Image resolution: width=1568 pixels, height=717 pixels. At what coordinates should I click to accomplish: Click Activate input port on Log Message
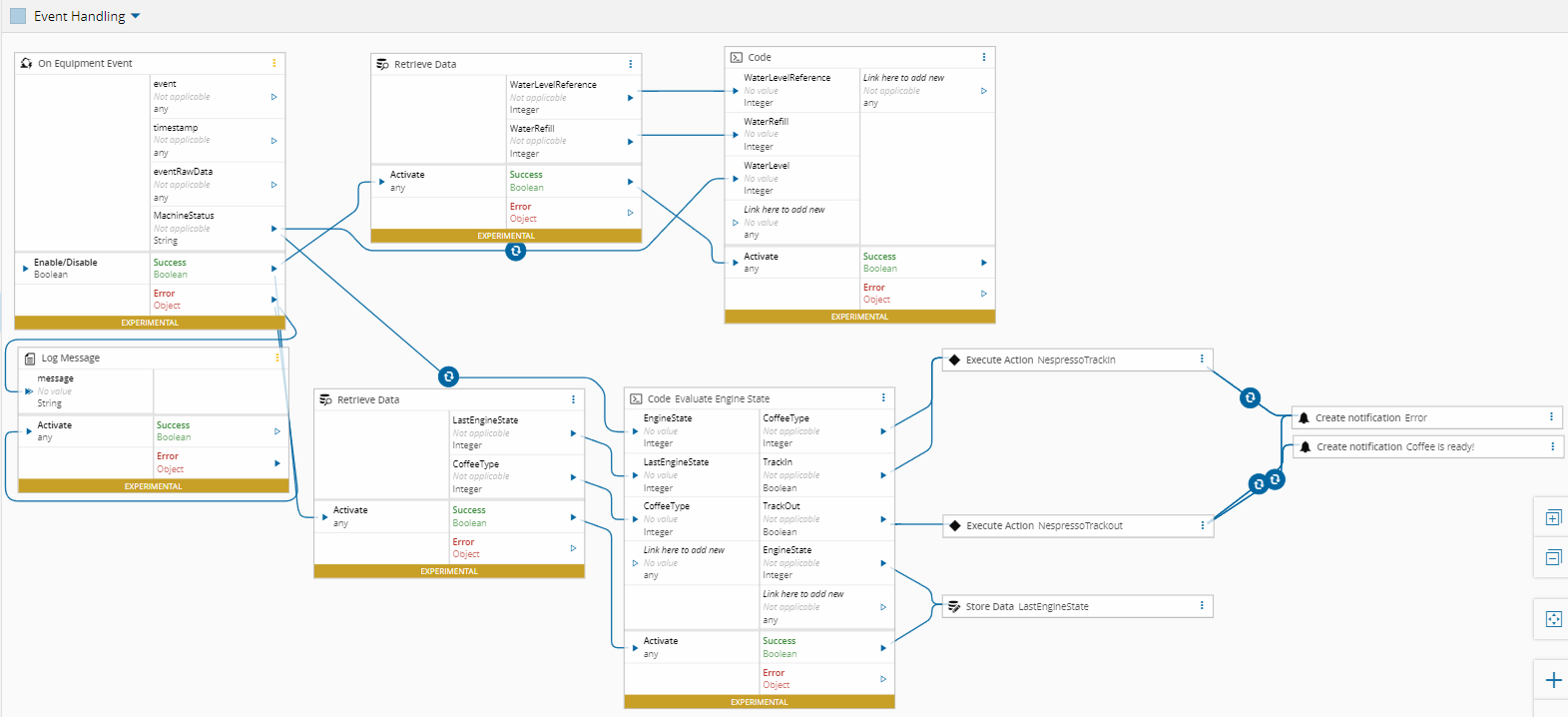point(28,431)
